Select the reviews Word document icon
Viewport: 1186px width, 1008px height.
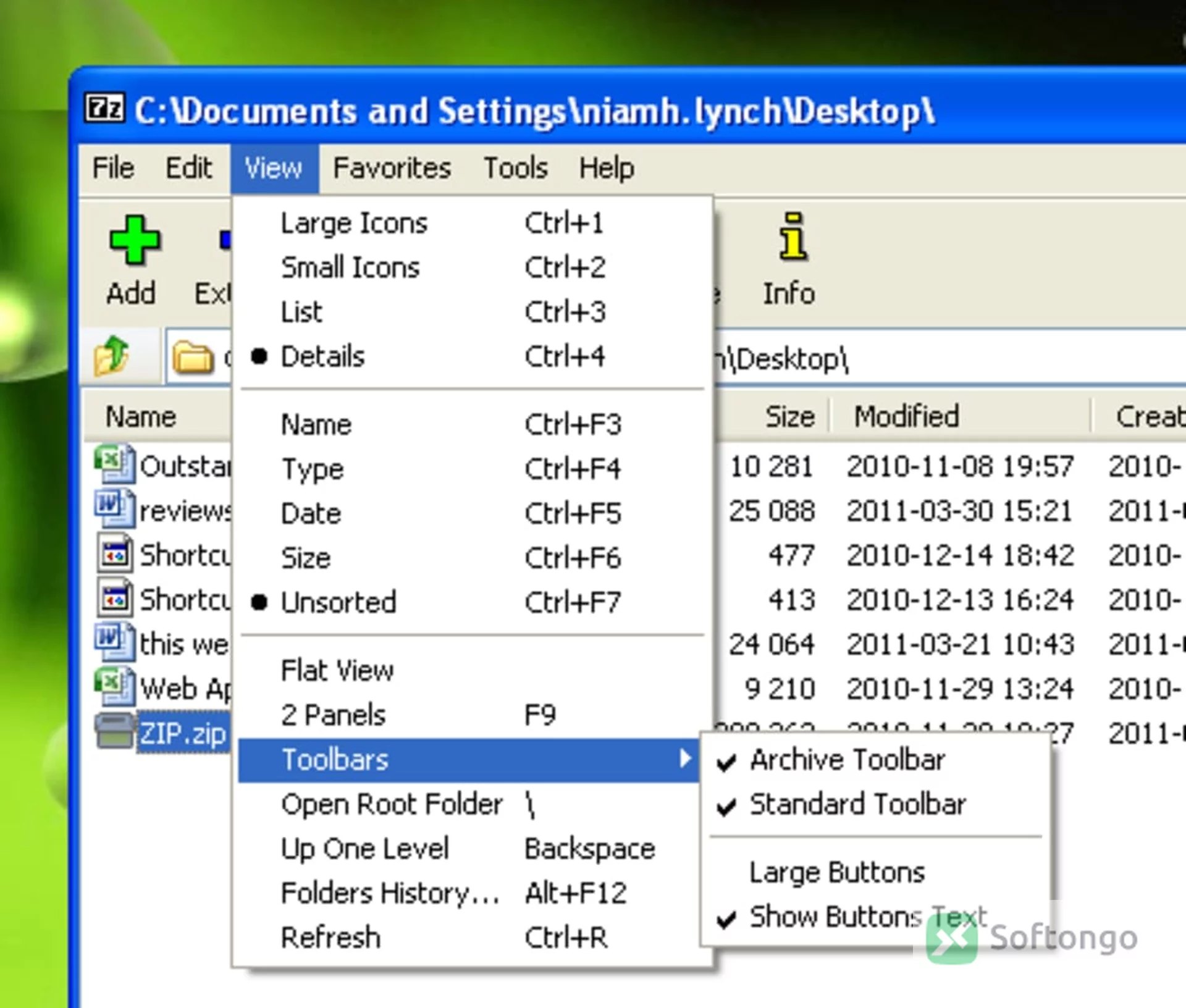click(x=115, y=508)
